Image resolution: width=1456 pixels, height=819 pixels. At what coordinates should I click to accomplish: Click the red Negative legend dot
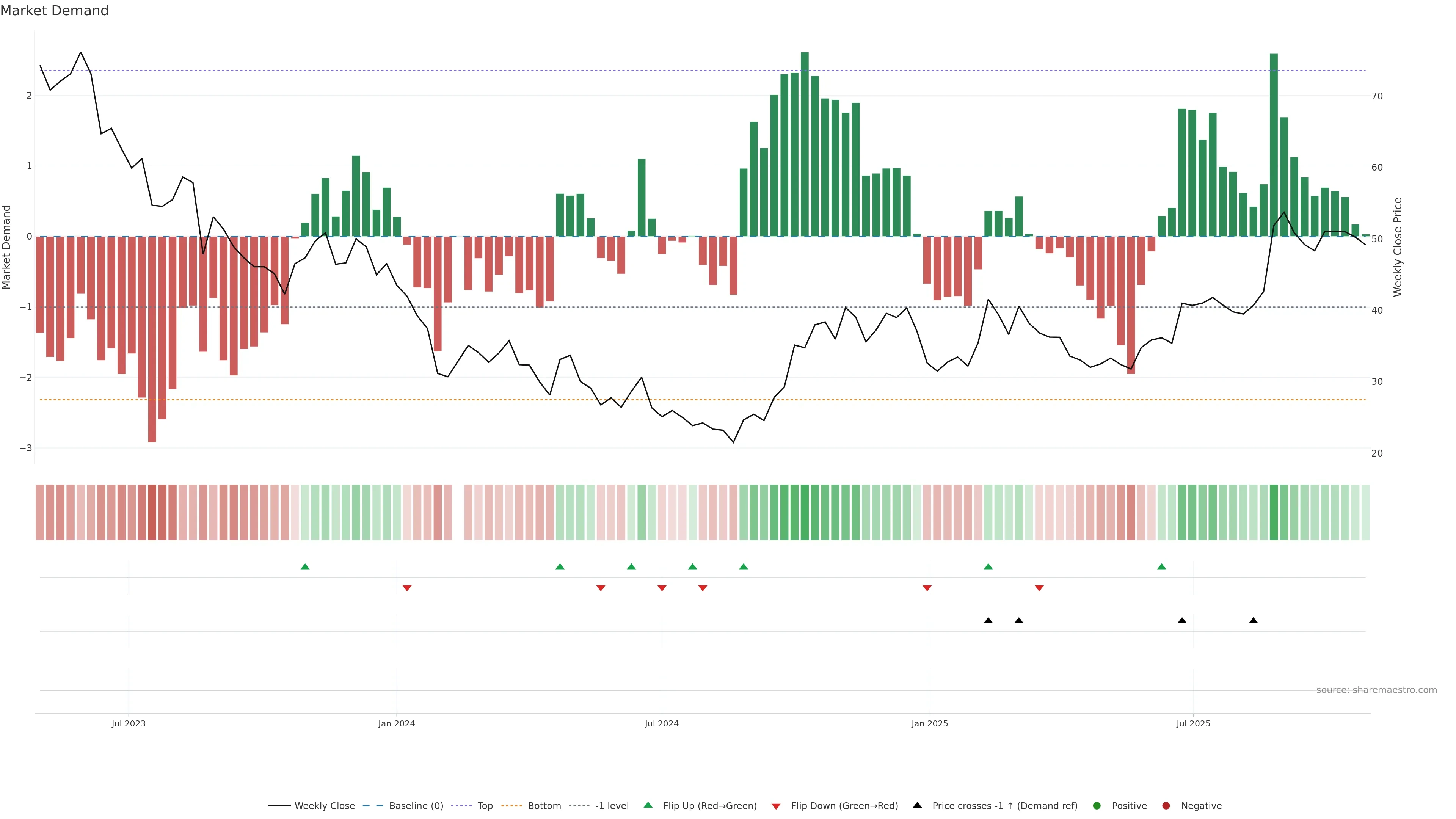pos(1166,805)
